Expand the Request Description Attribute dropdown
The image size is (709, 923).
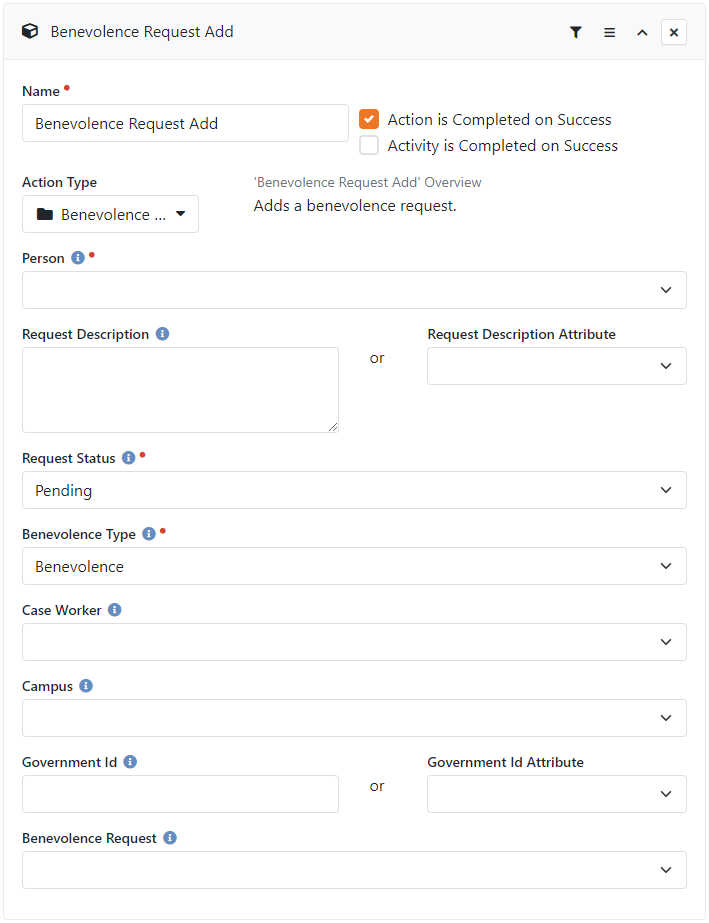click(x=556, y=366)
